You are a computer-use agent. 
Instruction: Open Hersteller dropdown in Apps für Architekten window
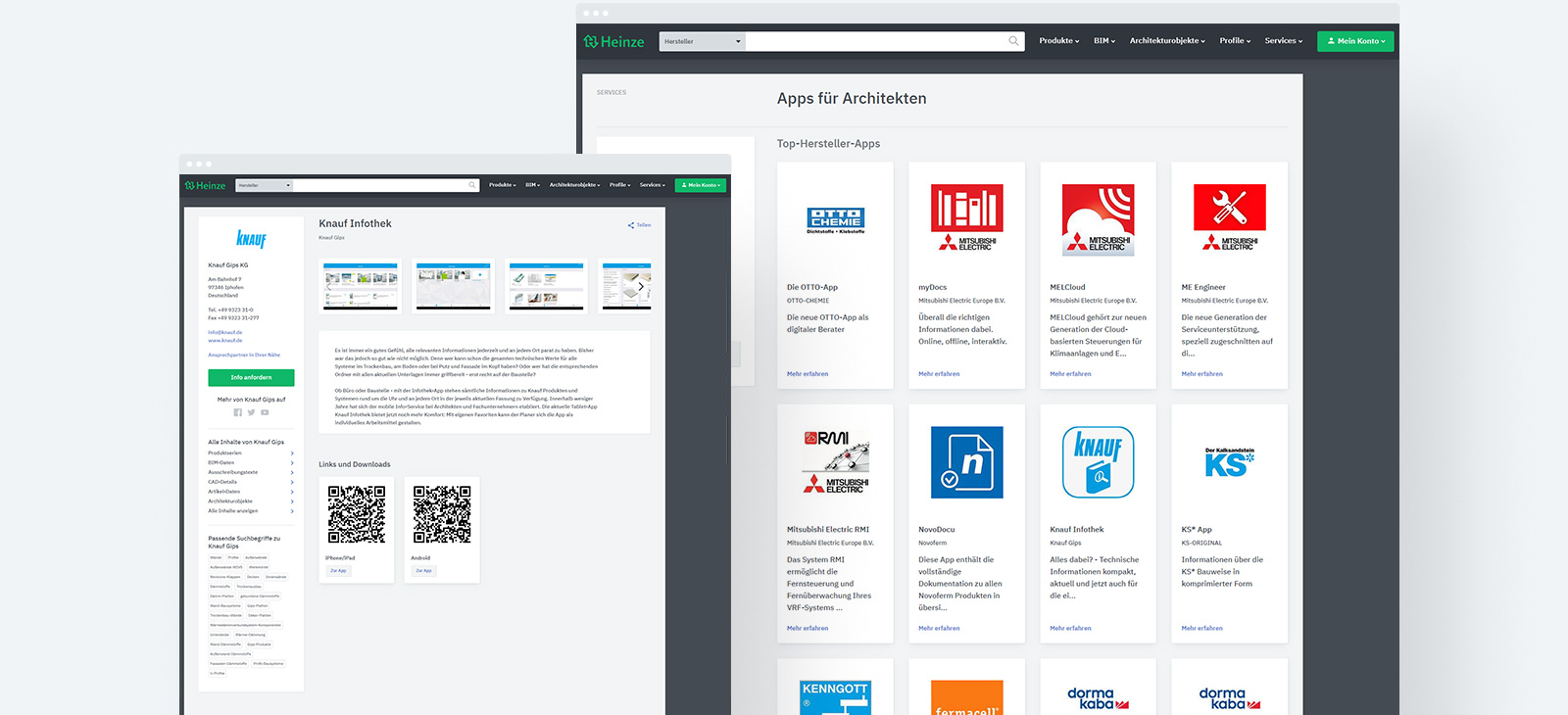(x=703, y=41)
